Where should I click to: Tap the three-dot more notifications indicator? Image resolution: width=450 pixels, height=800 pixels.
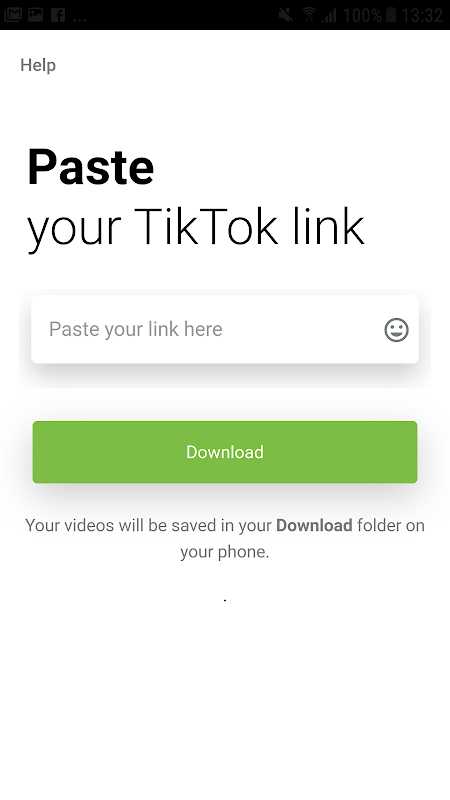pyautogui.click(x=80, y=20)
